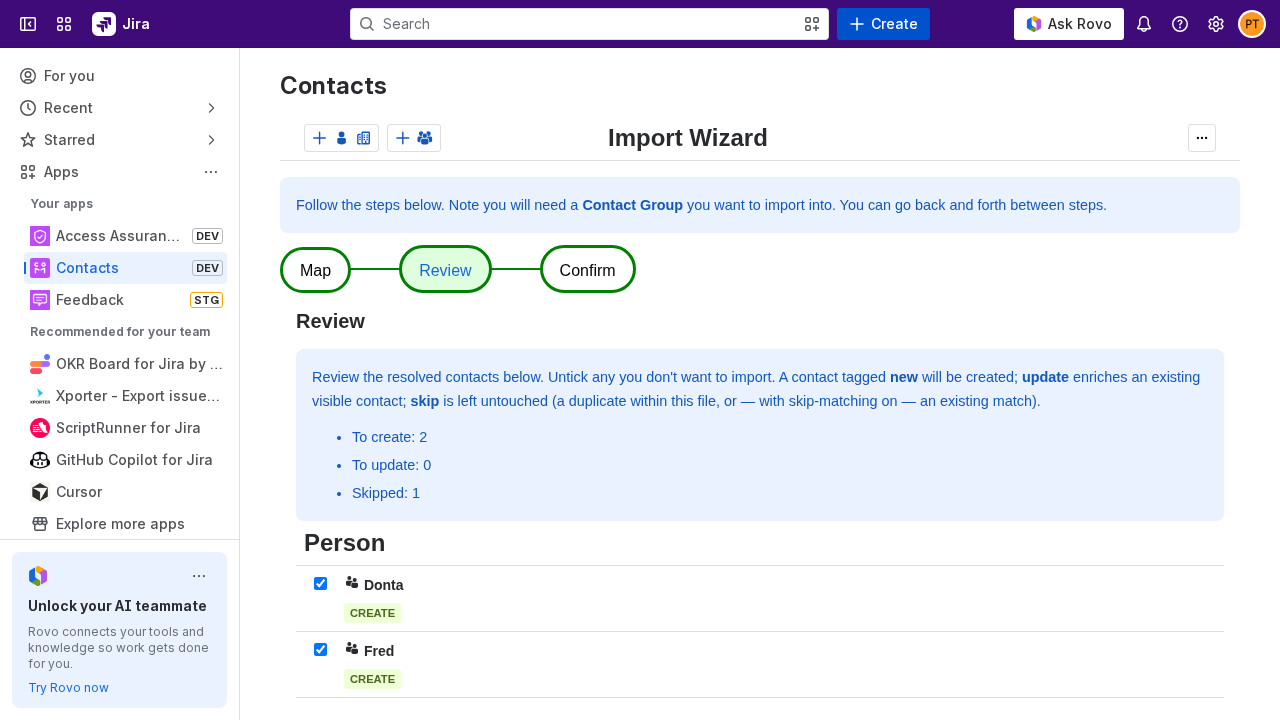Open the PT profile avatar
This screenshot has height=720, width=1280.
1252,24
